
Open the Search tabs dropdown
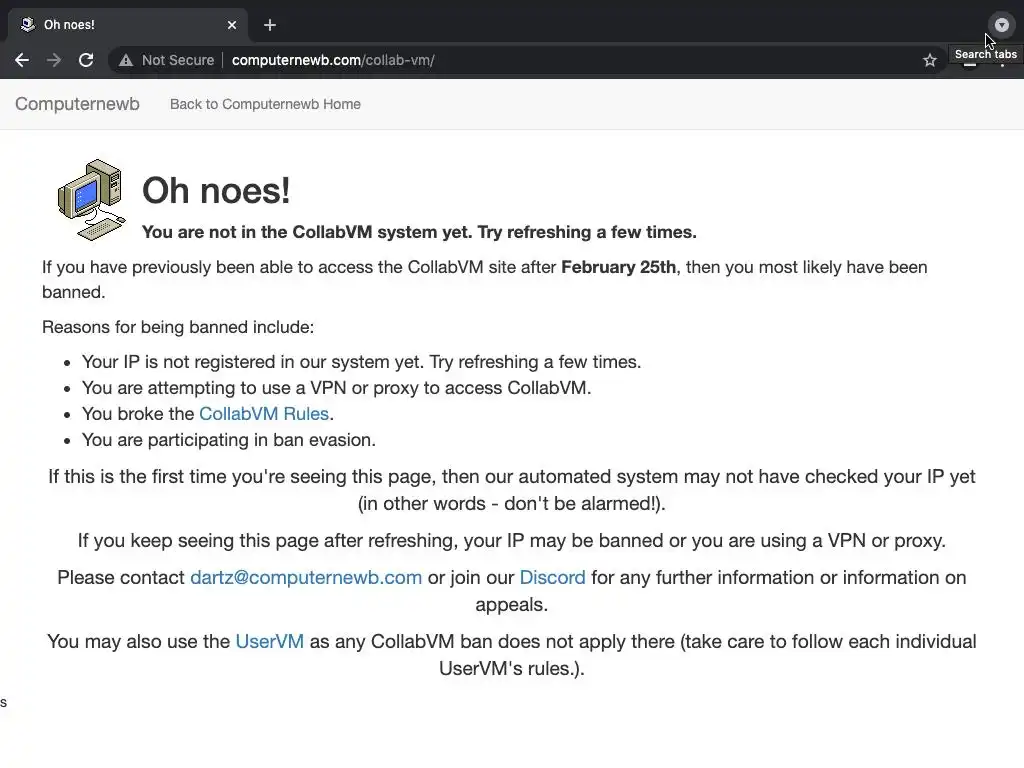(x=1001, y=25)
